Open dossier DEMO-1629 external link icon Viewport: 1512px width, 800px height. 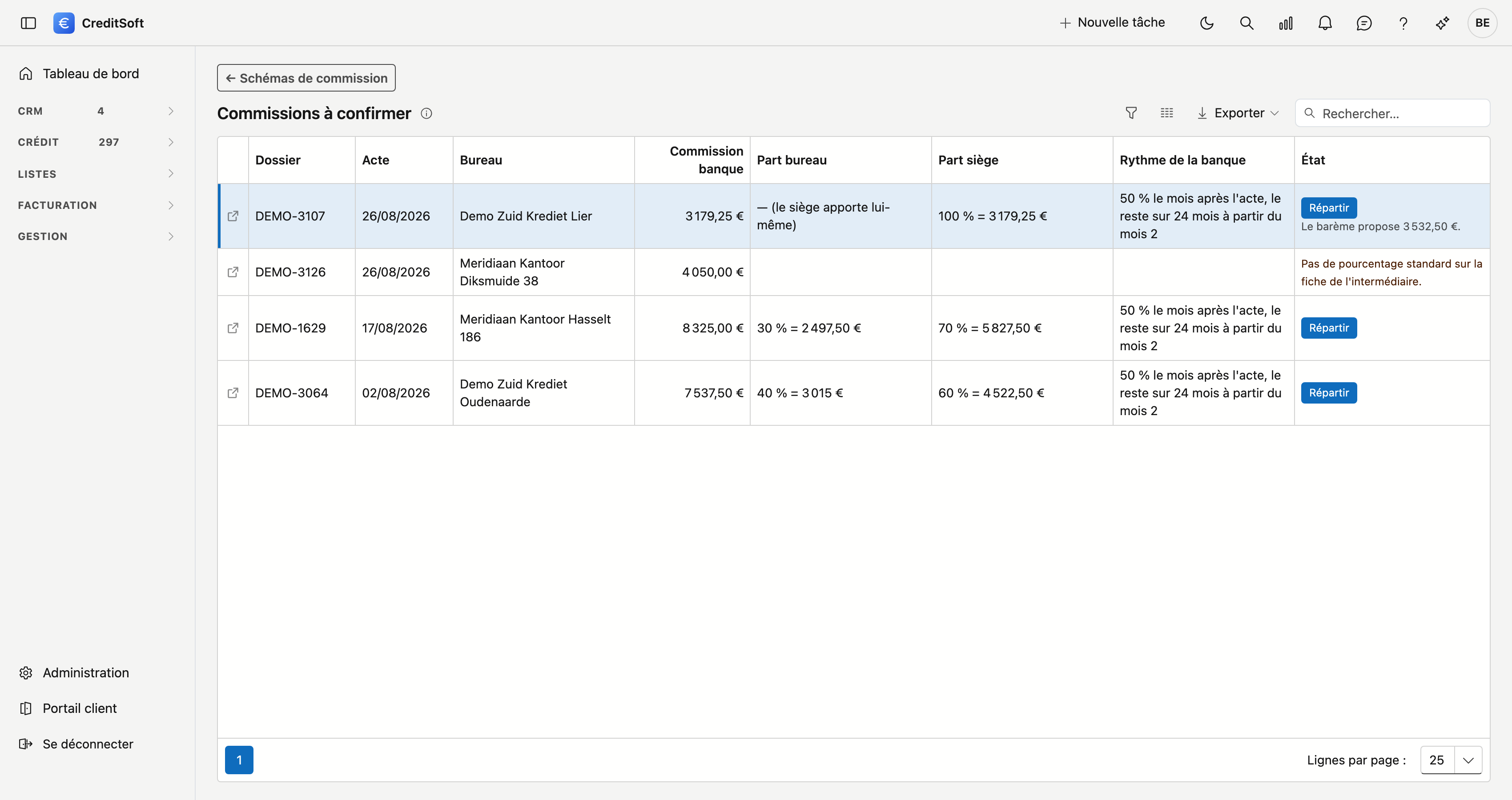point(233,328)
